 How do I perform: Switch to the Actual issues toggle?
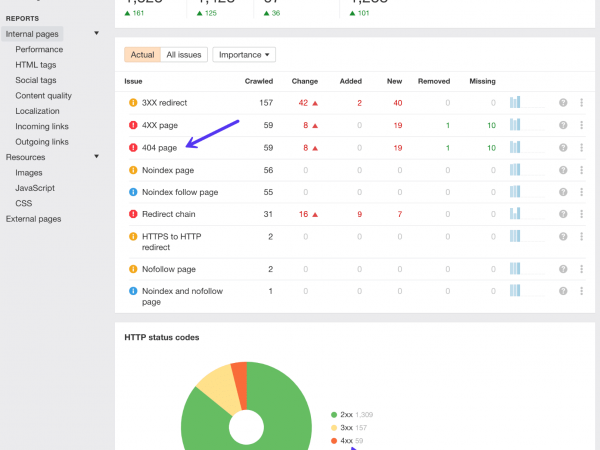(x=142, y=54)
